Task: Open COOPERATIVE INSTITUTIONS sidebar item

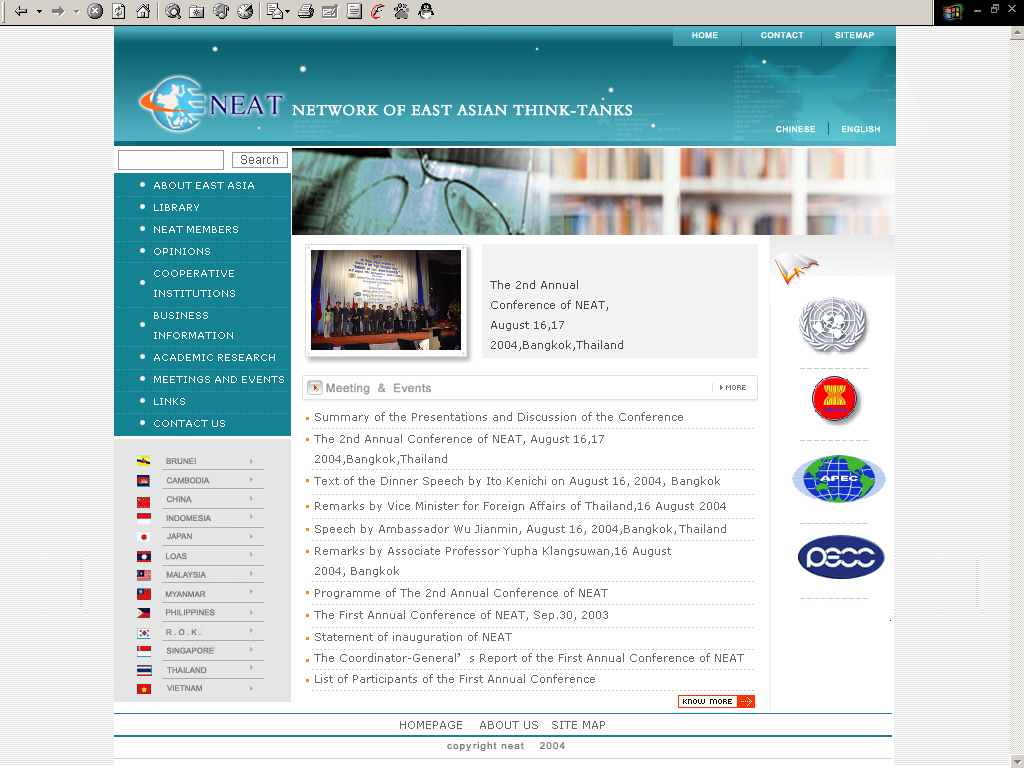Action: click(194, 283)
